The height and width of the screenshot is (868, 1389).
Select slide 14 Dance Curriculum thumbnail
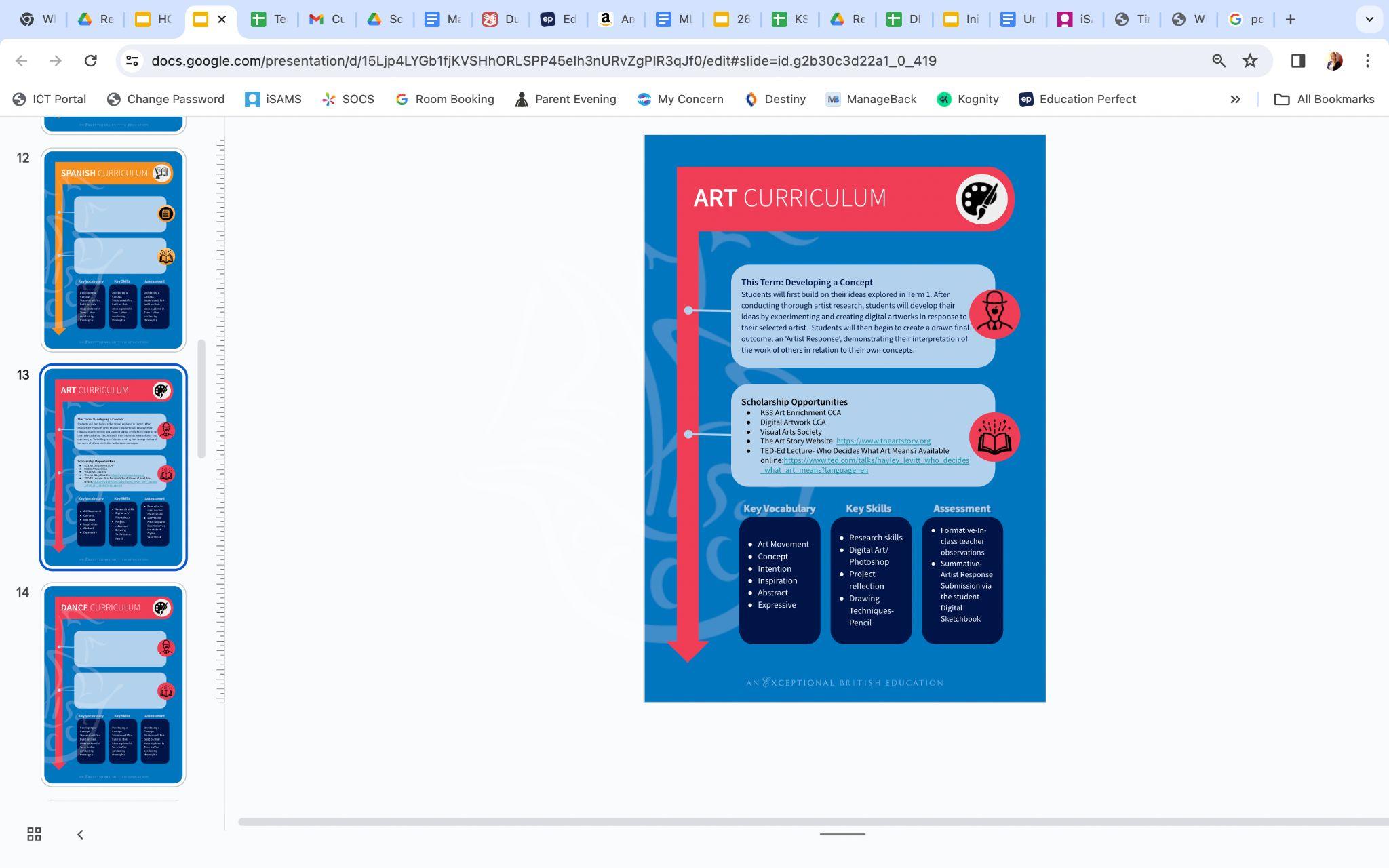pos(113,684)
